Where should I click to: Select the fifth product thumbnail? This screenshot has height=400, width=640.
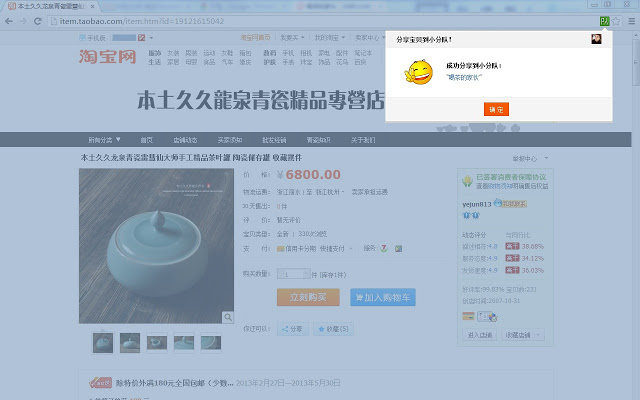(x=211, y=342)
